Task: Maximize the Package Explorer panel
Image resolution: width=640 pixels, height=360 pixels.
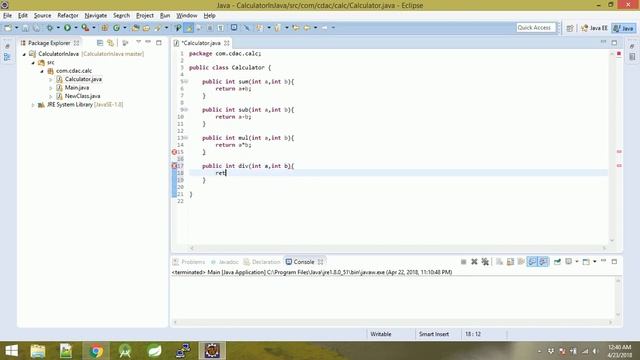Action: 159,42
